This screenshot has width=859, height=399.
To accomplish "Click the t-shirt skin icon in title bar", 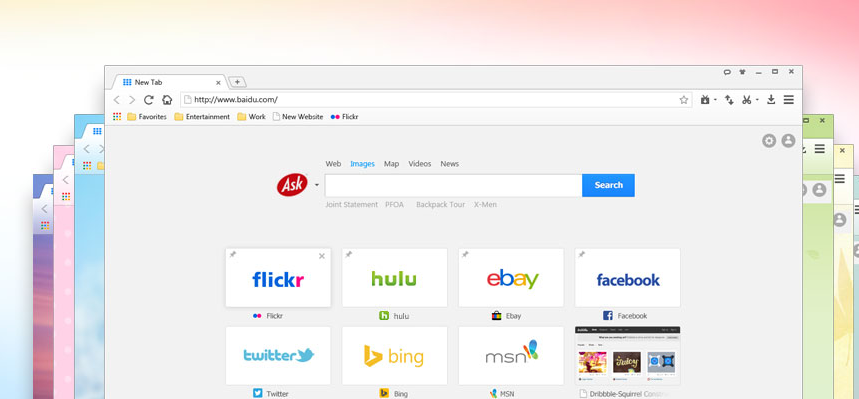I will pyautogui.click(x=743, y=72).
